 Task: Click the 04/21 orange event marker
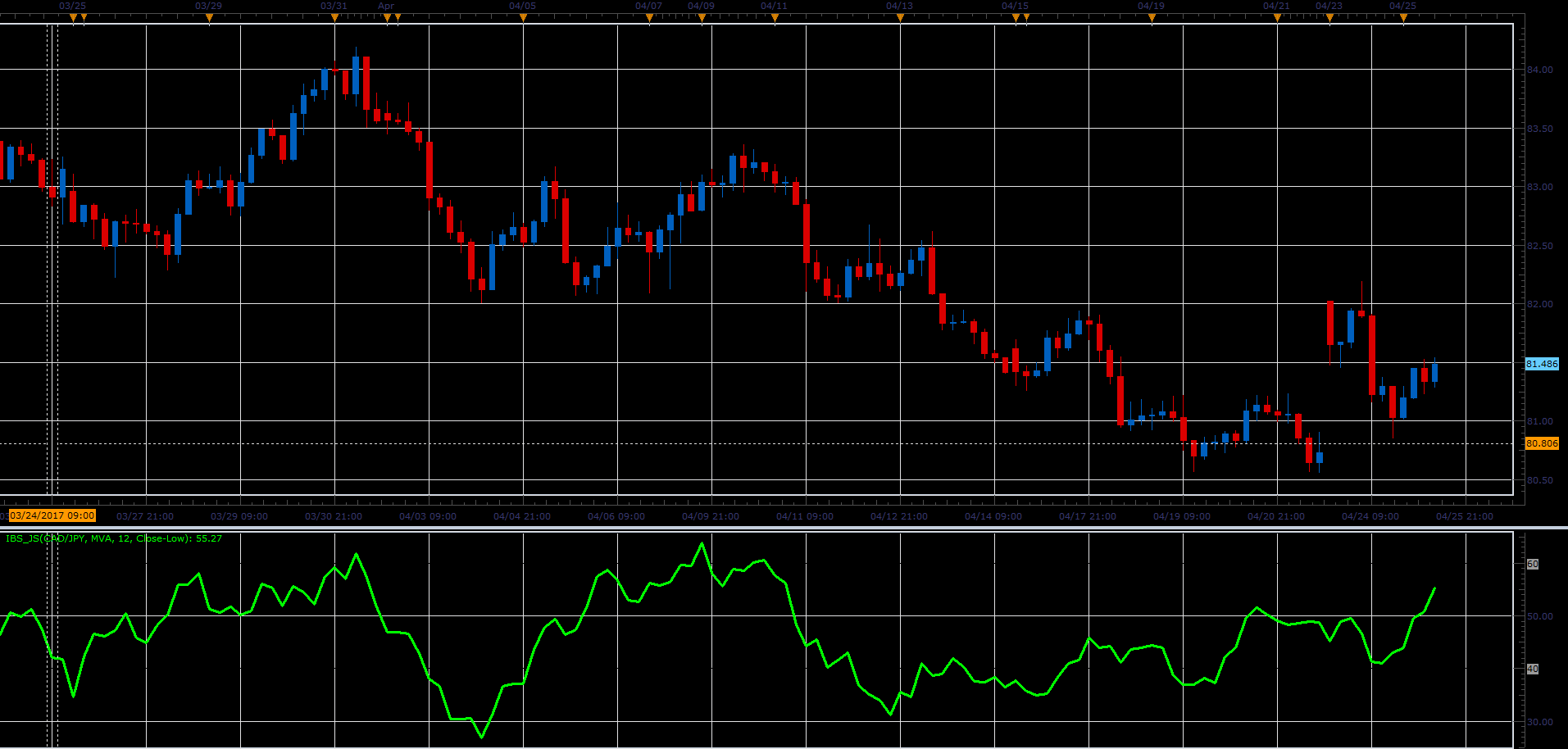pyautogui.click(x=1277, y=18)
